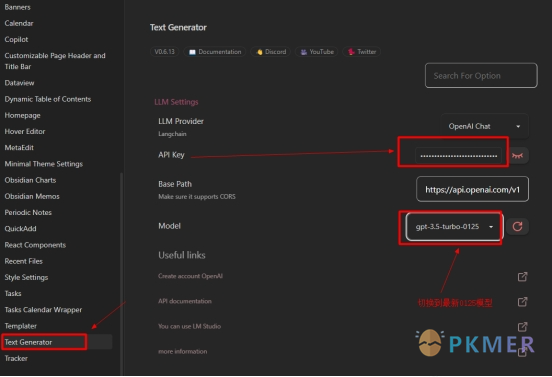Open the Documentation link badge
Screen dimensions: 552x377
pyautogui.click(x=215, y=52)
